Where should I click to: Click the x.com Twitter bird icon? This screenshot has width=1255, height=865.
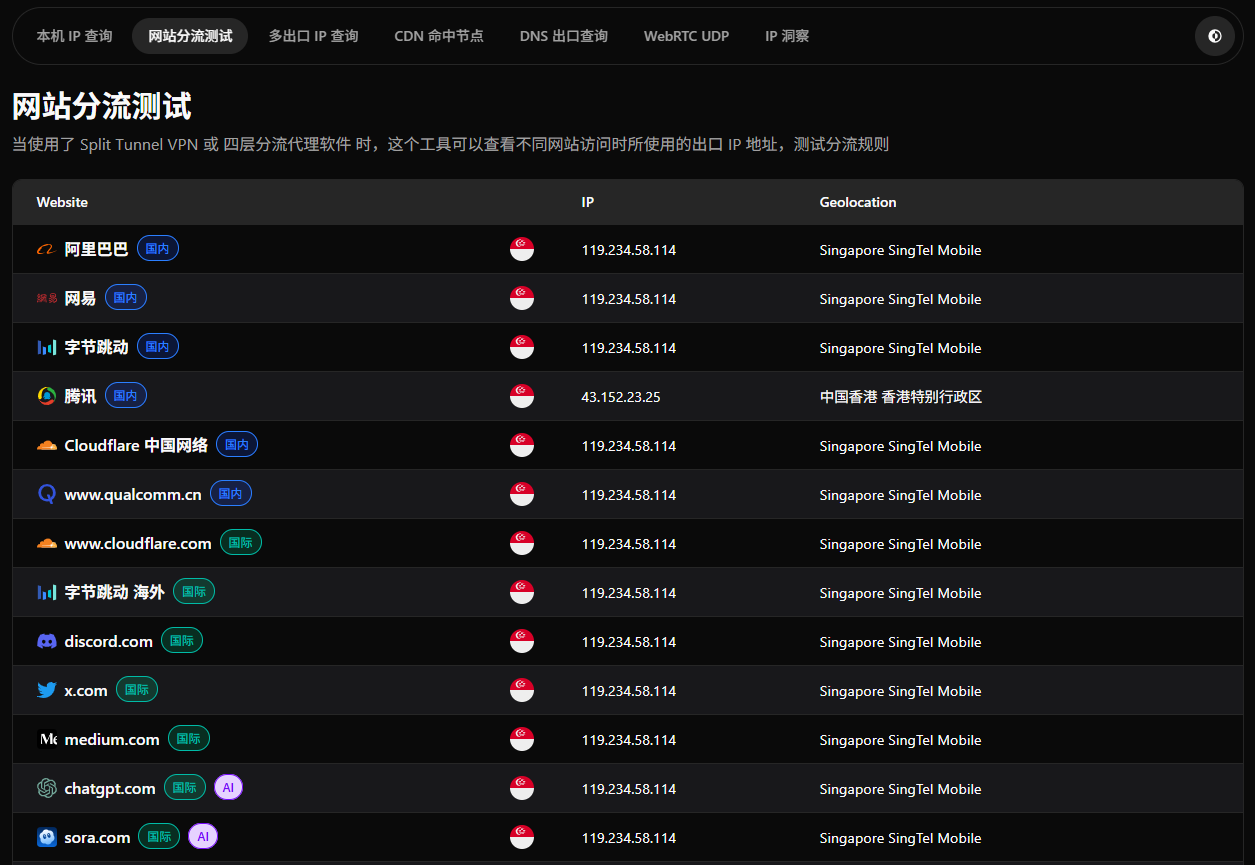(46, 691)
